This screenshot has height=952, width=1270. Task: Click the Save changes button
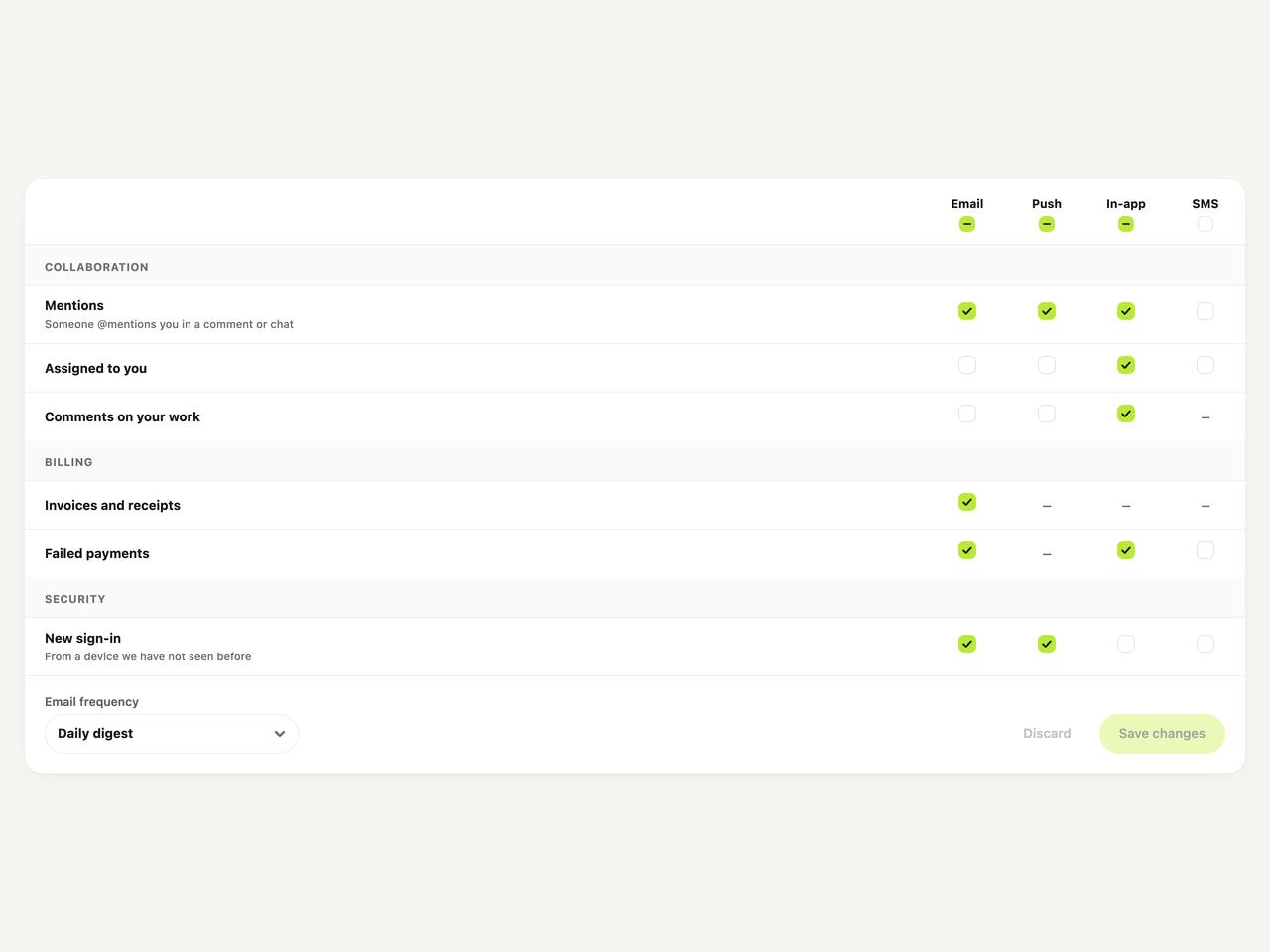(1162, 734)
